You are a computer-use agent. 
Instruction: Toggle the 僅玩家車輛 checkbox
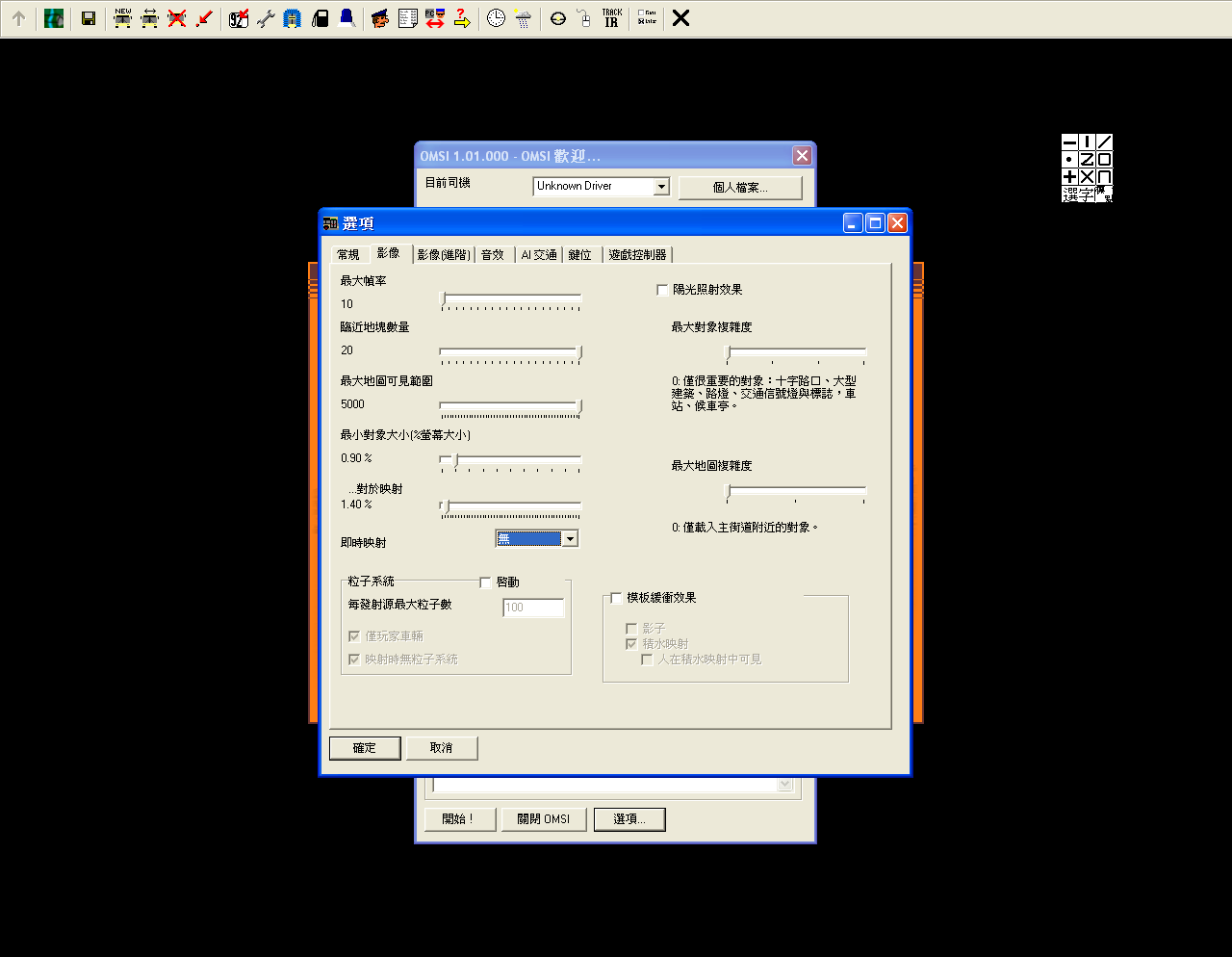tap(354, 636)
